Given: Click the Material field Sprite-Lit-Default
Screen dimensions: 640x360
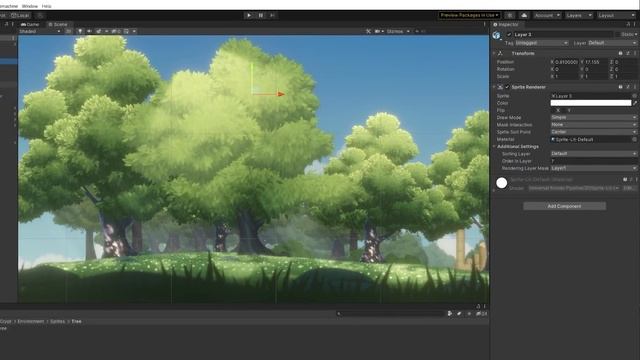Looking at the screenshot, I should [591, 140].
